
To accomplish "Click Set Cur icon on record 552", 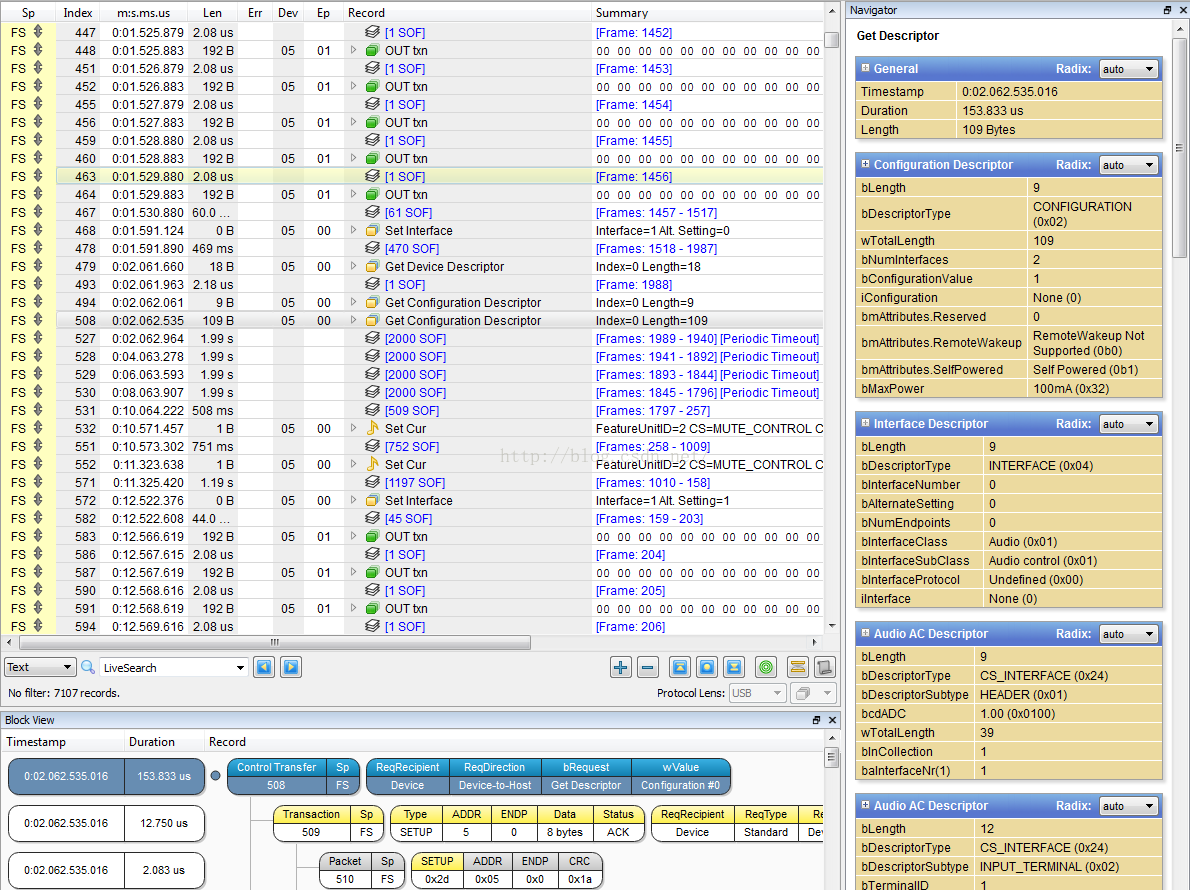I will click(372, 464).
